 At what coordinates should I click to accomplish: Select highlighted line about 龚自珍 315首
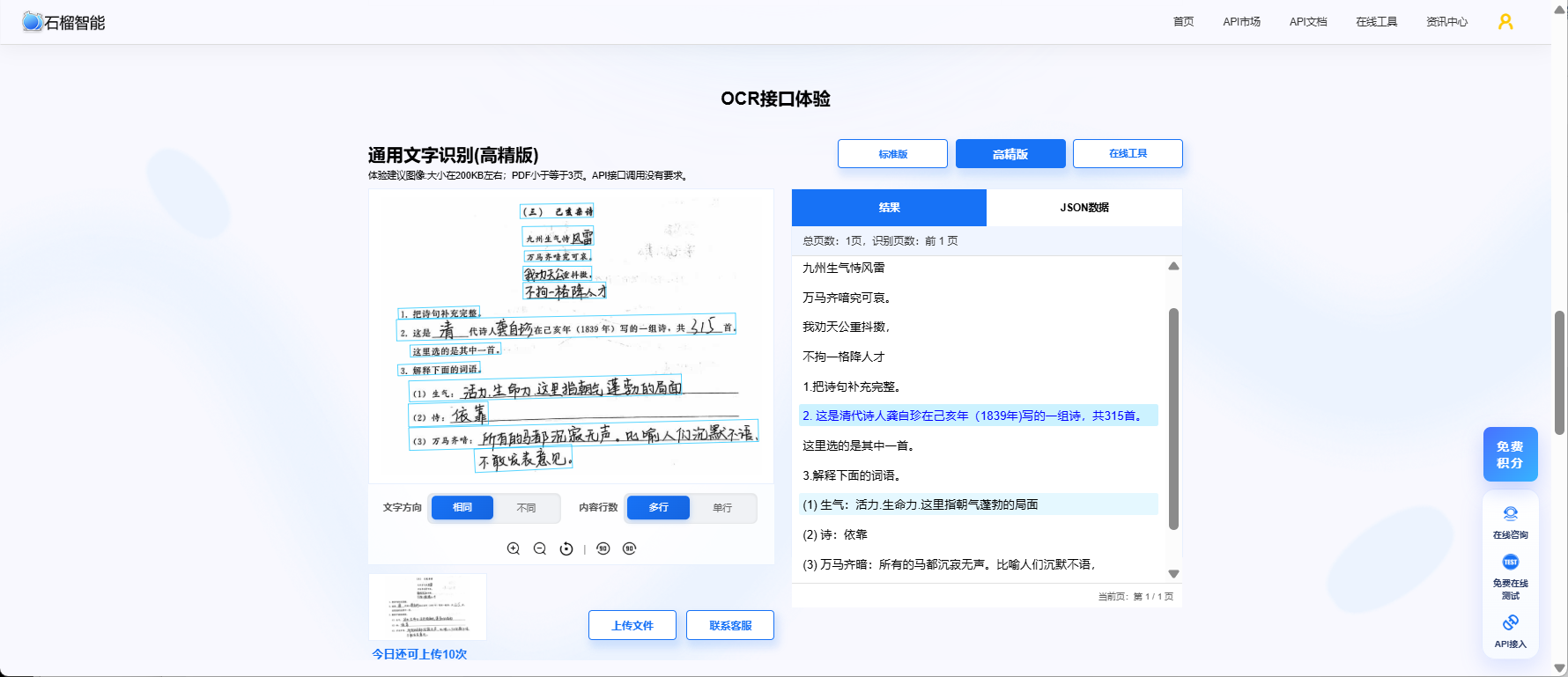[x=978, y=416]
